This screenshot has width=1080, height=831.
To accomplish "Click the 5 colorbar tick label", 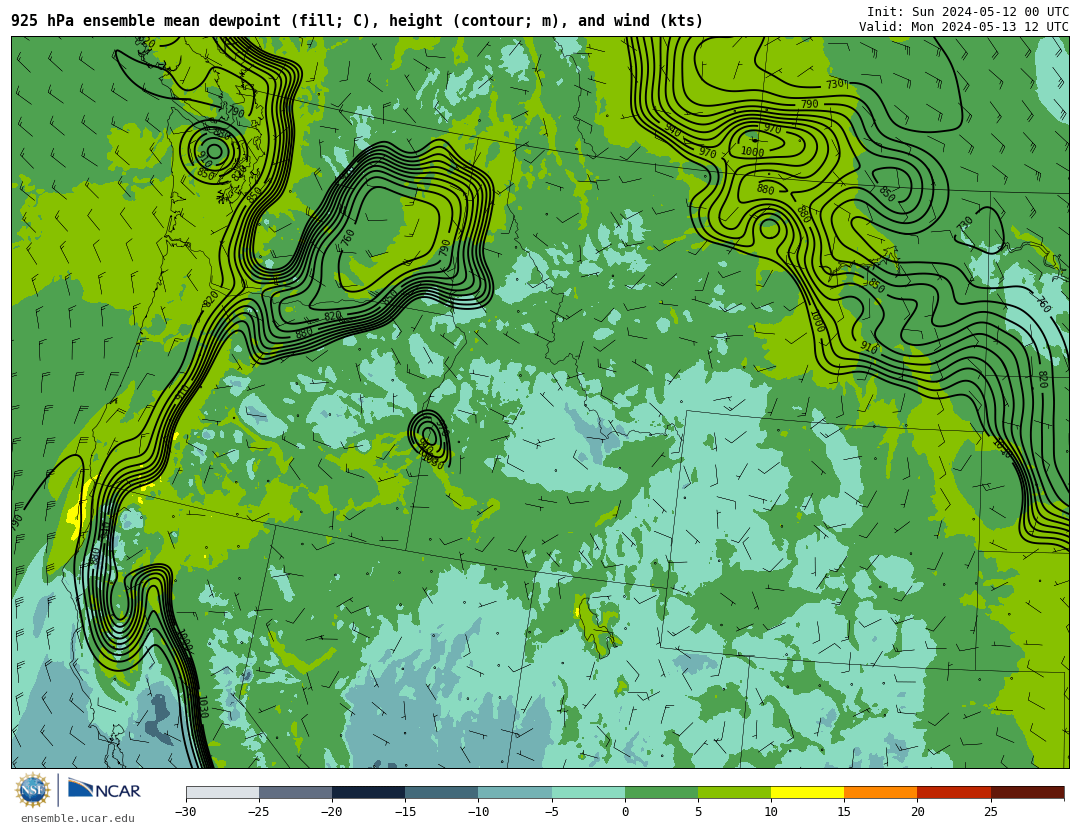I will [698, 812].
